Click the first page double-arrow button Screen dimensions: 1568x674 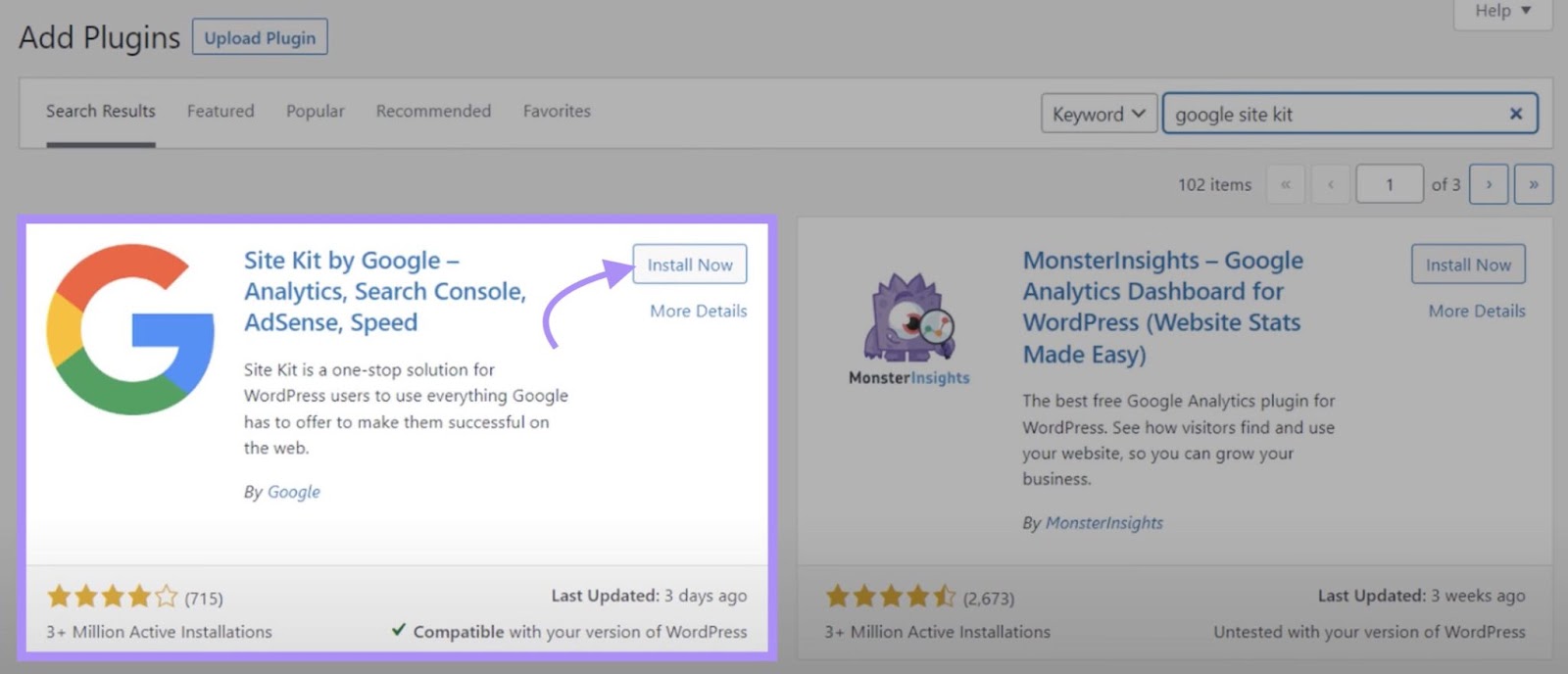point(1285,184)
